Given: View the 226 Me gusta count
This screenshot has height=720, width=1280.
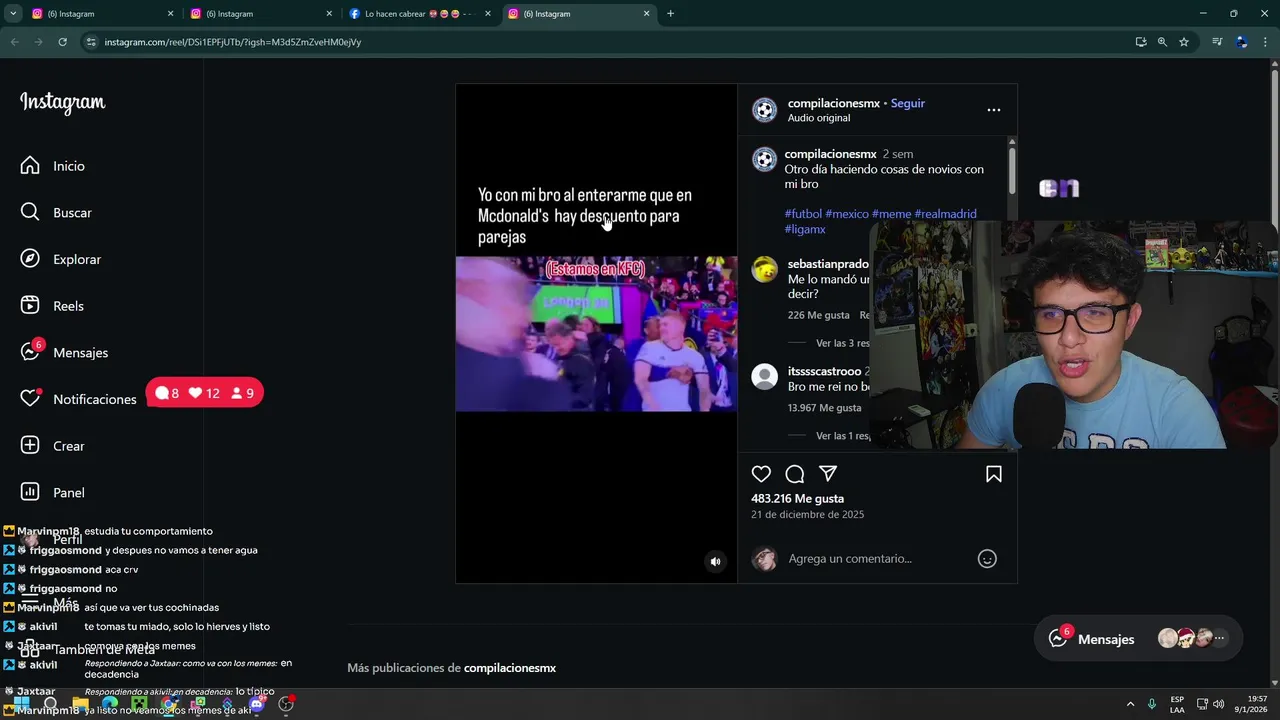Looking at the screenshot, I should tap(818, 315).
